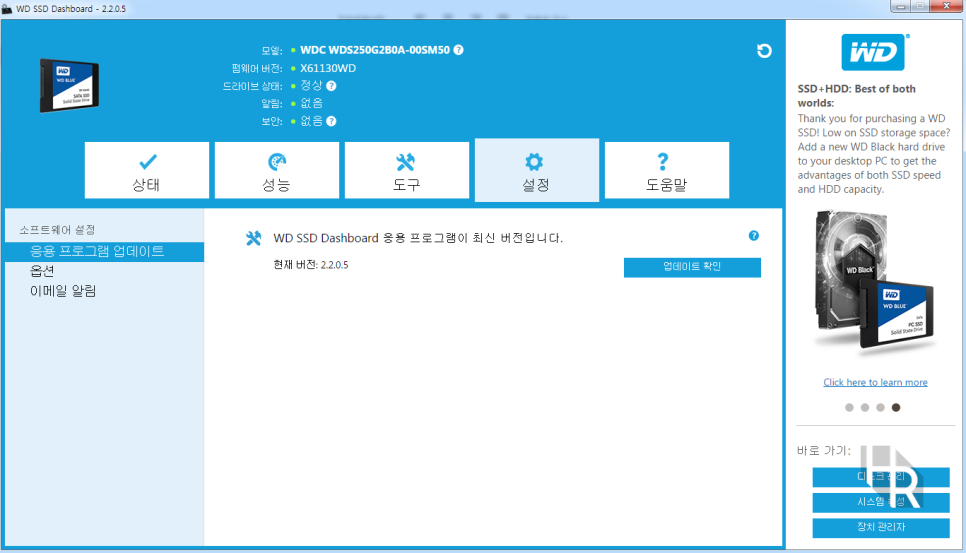Click help icon beside drive status 정상
Viewport: 966px width, 553px height.
click(331, 86)
